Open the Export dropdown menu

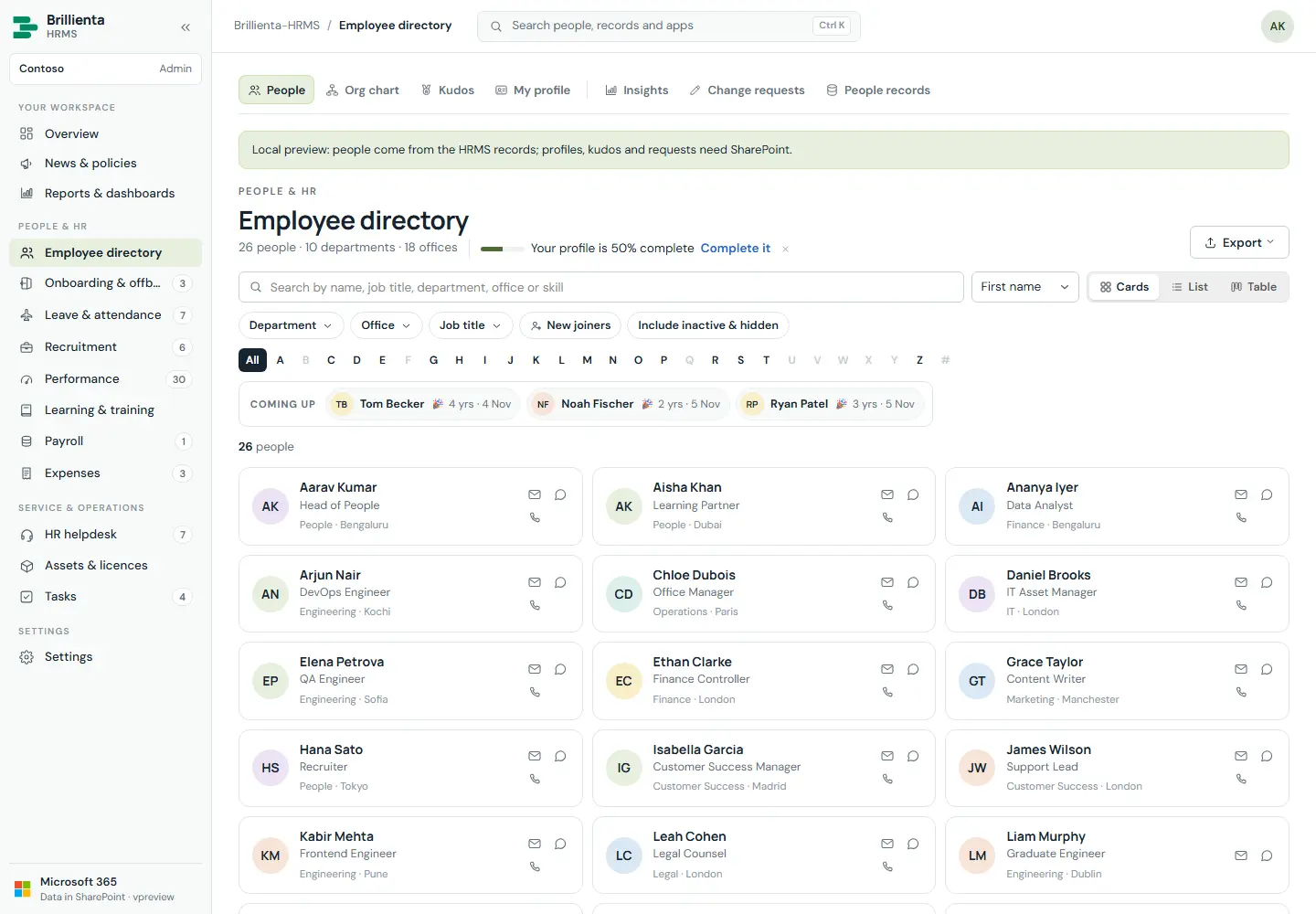tap(1239, 242)
